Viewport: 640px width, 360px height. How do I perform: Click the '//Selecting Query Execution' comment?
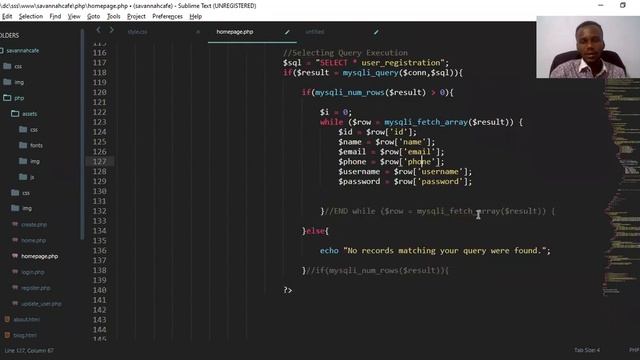point(345,53)
